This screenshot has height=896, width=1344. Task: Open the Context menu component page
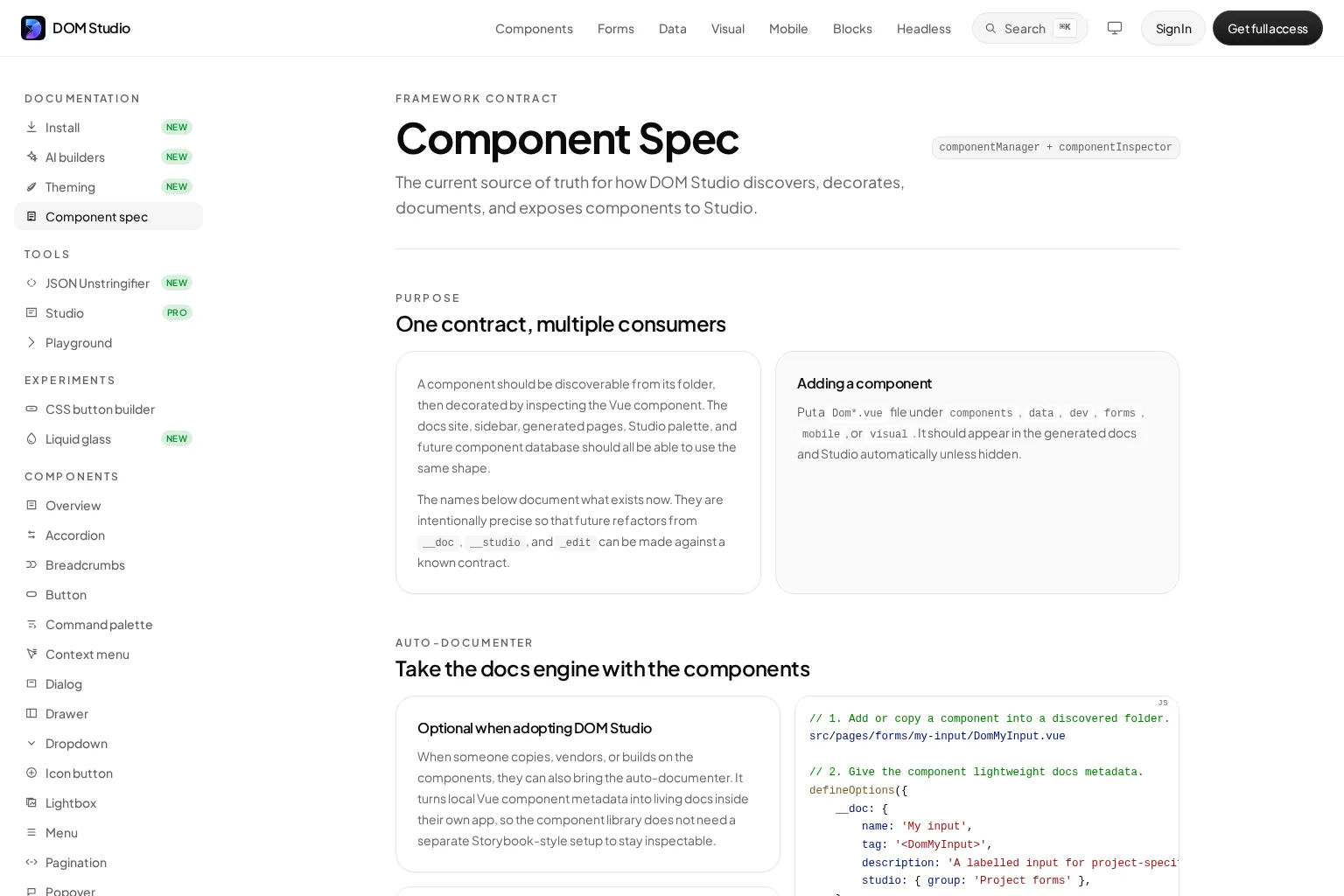[x=108, y=654]
